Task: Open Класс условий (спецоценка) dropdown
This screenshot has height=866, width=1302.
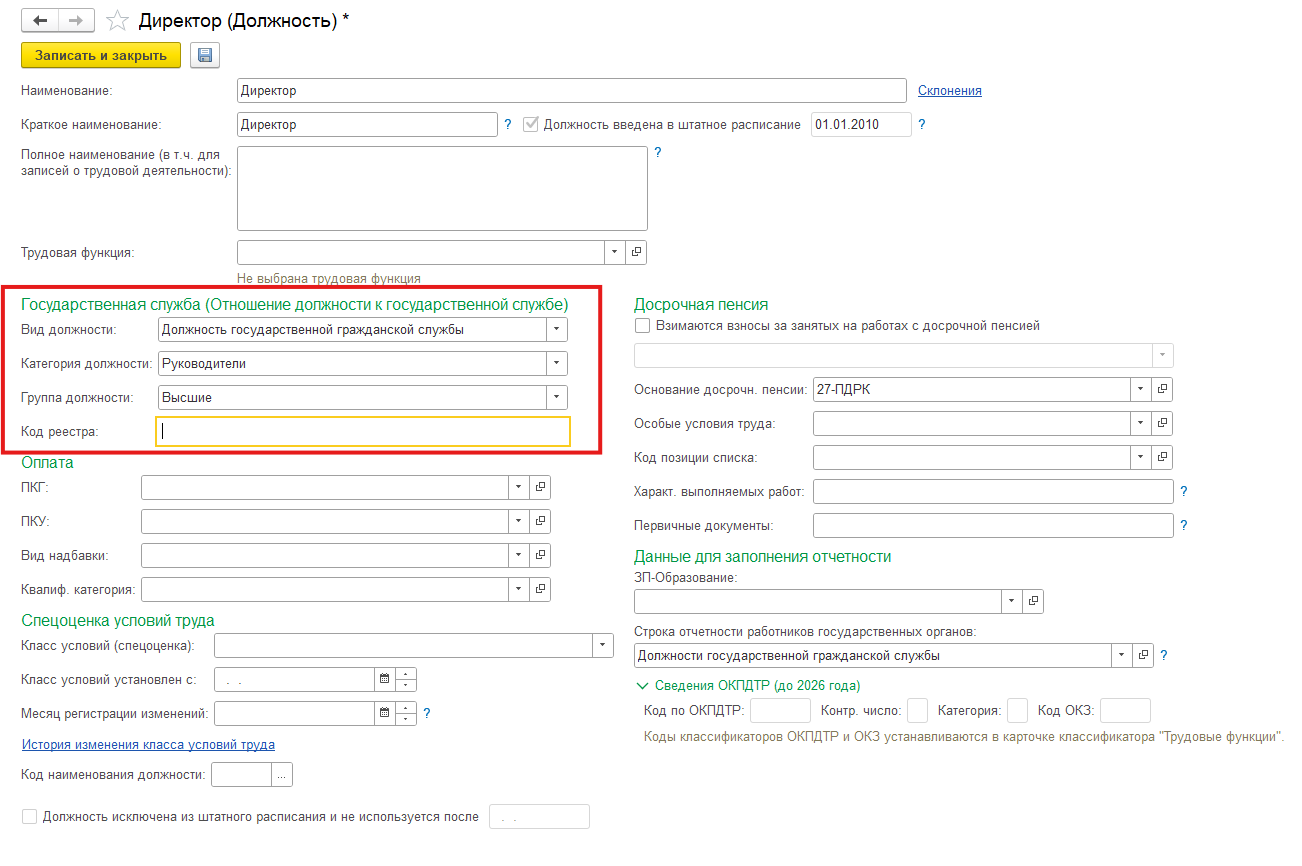Action: [x=603, y=646]
